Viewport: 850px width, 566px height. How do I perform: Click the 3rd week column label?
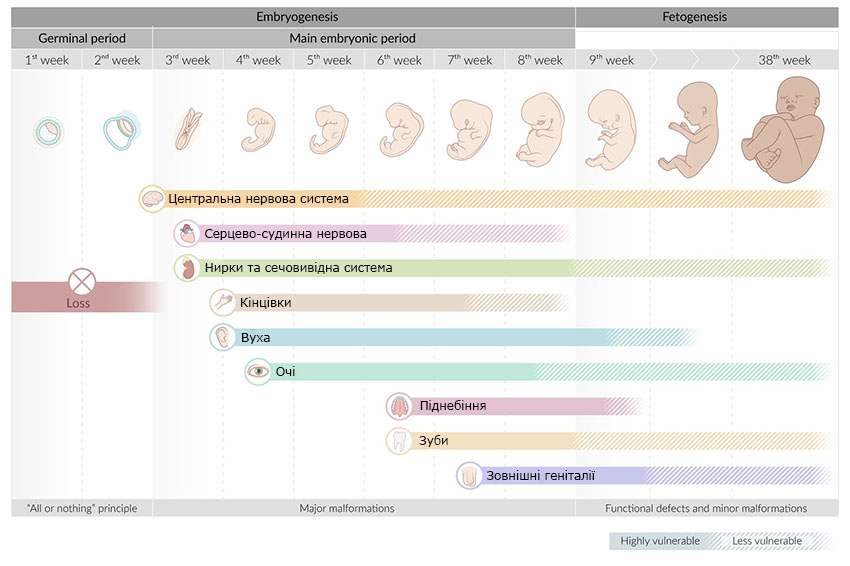(188, 60)
